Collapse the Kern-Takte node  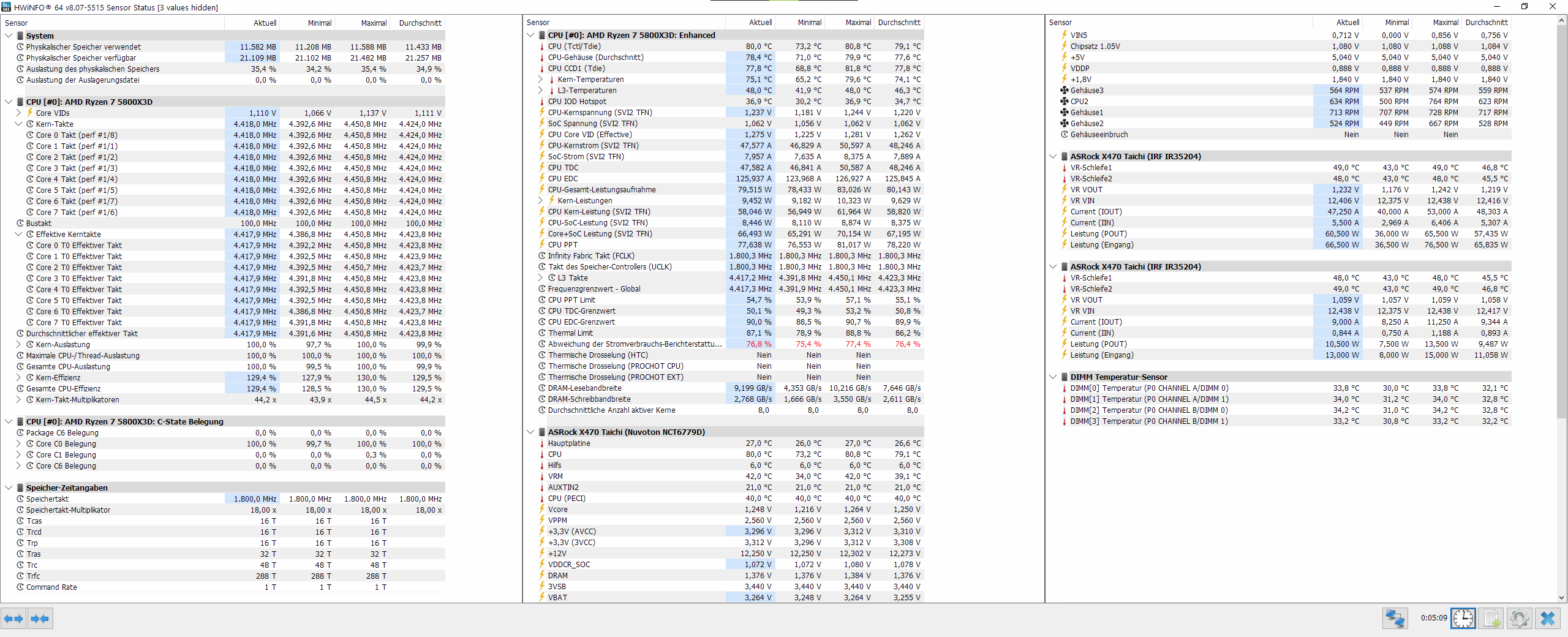tap(18, 124)
